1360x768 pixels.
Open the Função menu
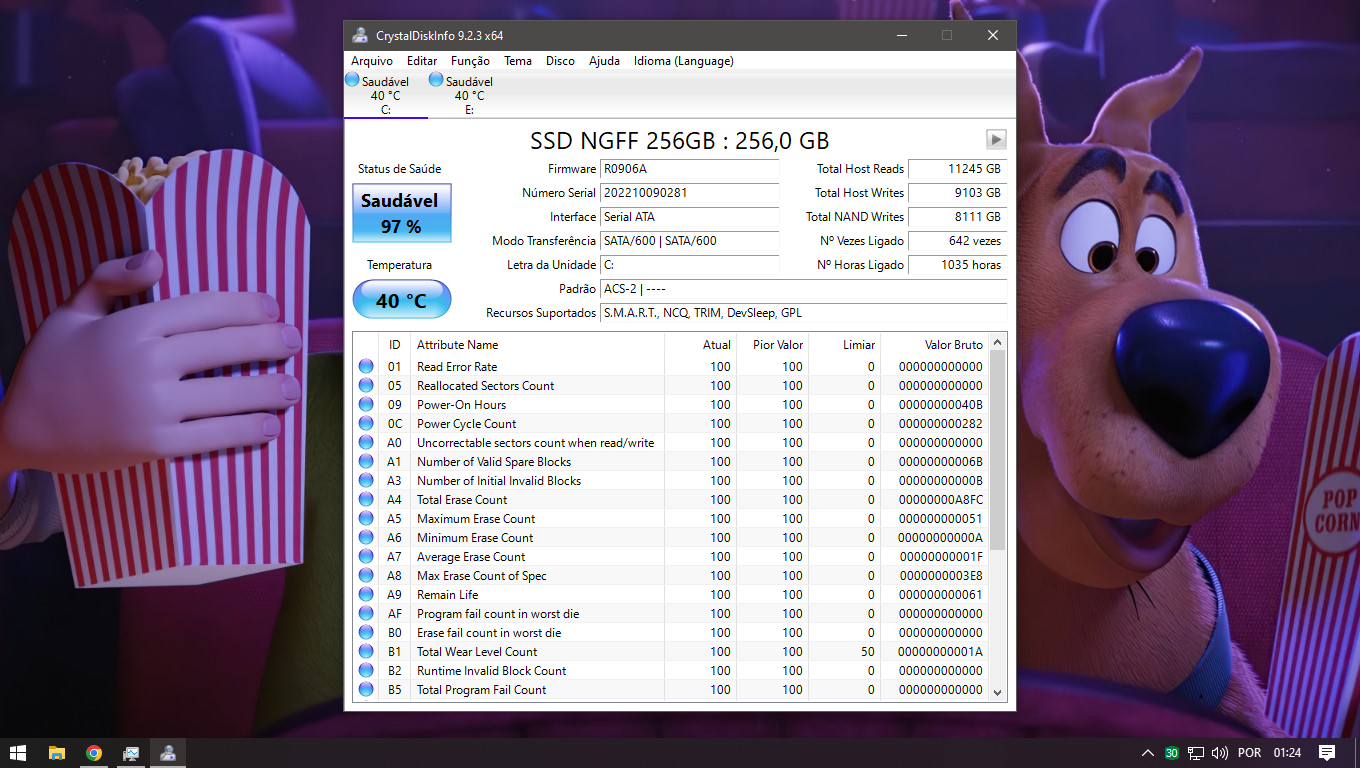(x=470, y=61)
